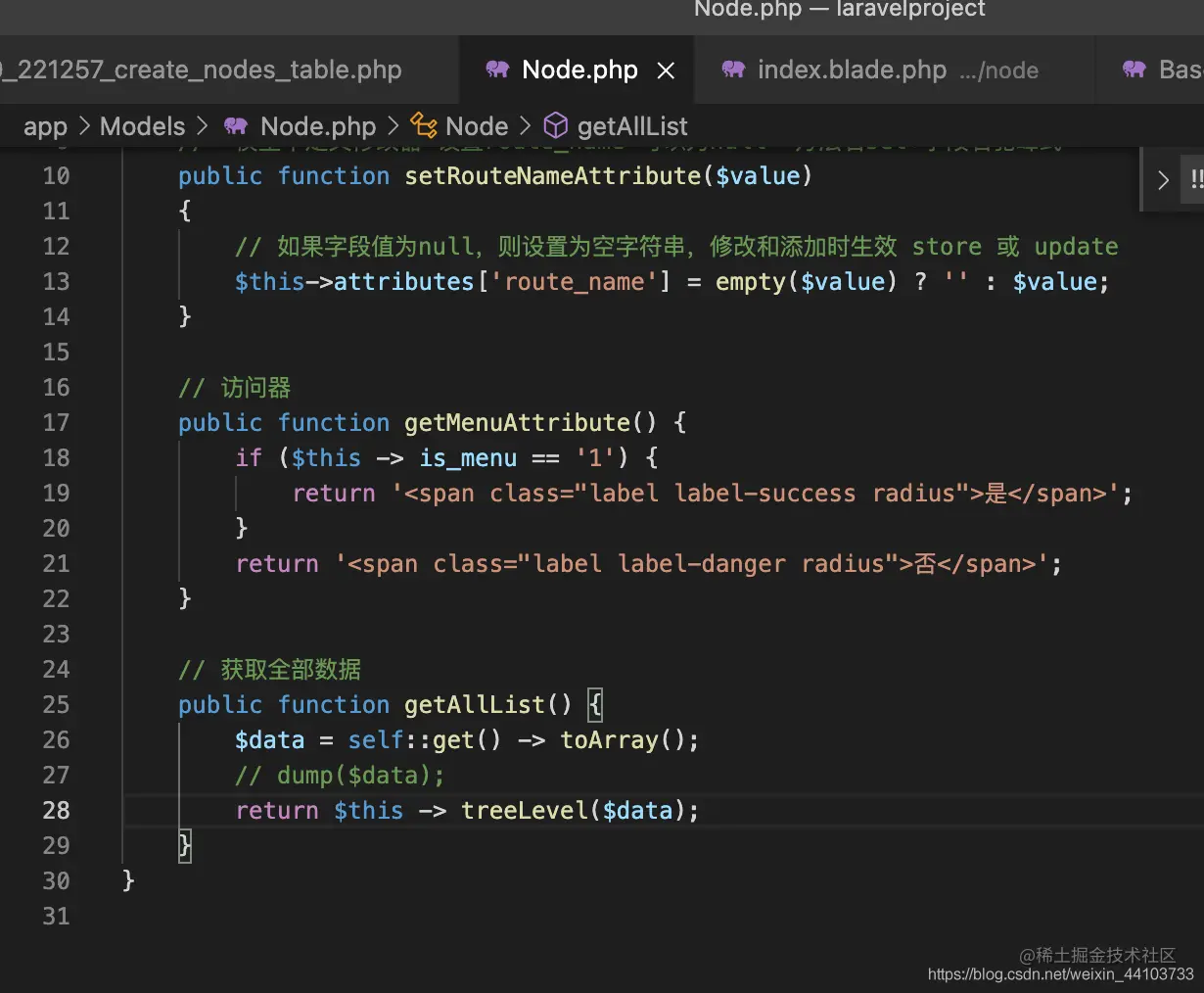The height and width of the screenshot is (993, 1204).
Task: Click the PHP icon in the breadcrumb
Action: 236,126
